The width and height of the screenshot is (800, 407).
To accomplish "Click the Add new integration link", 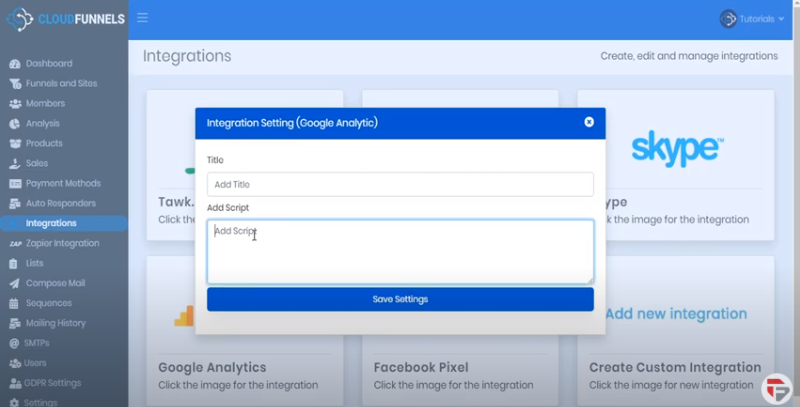I will pos(676,314).
